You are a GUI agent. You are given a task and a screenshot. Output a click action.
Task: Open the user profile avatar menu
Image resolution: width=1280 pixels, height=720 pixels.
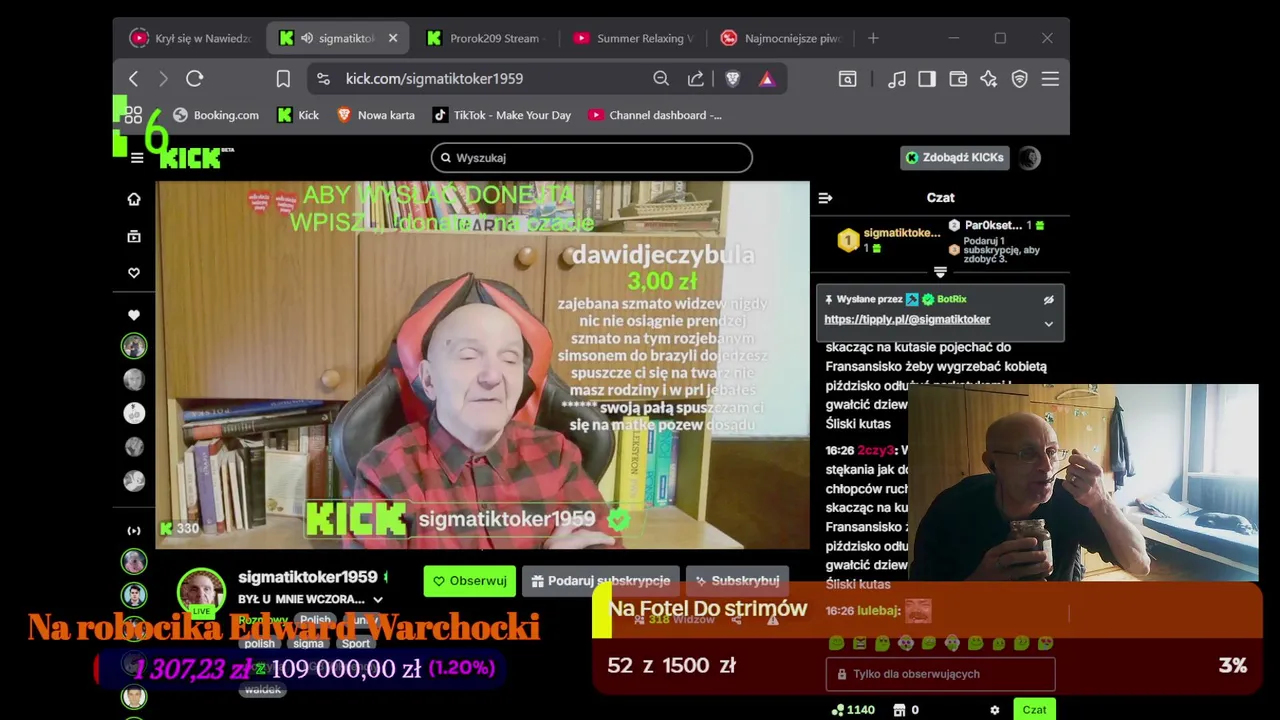coord(1029,157)
